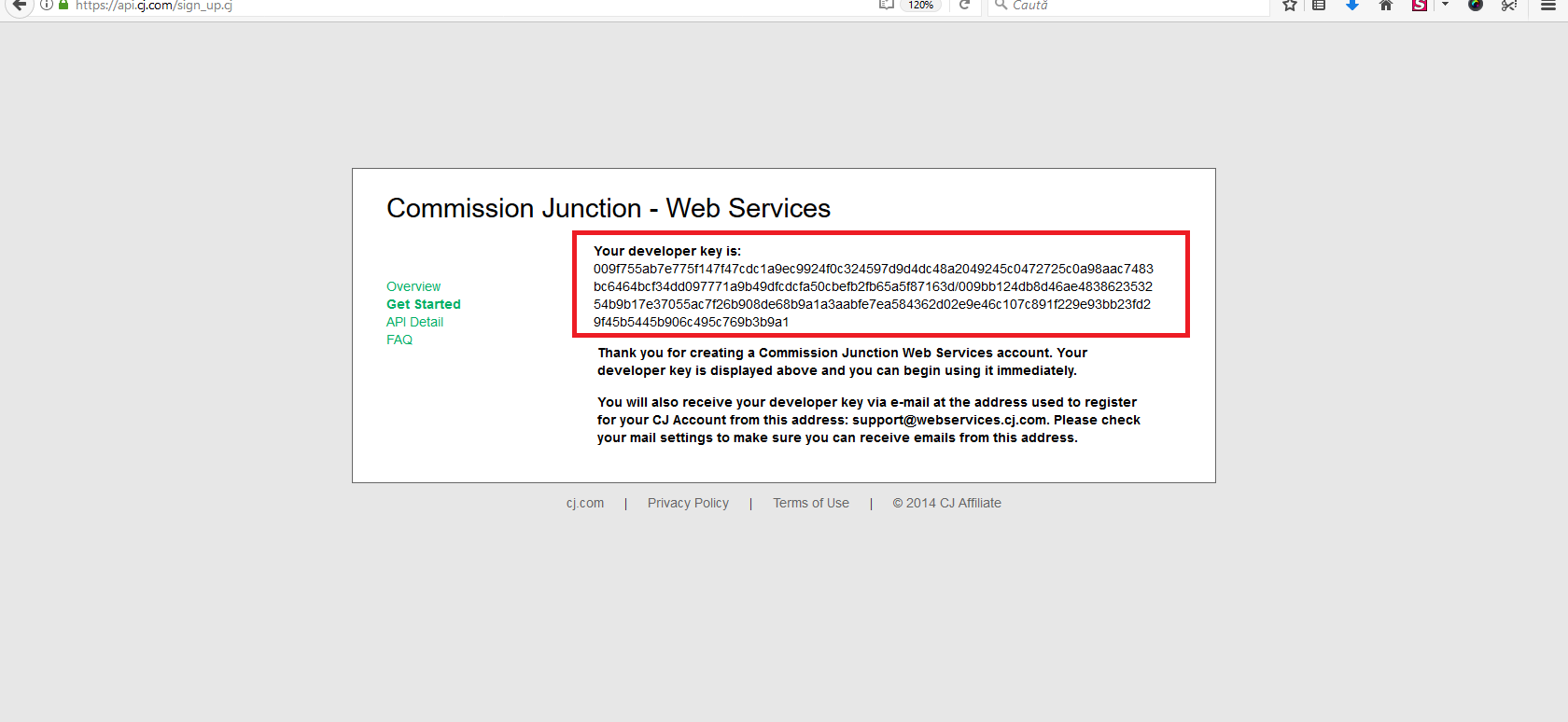
Task: Open the color wheel extension icon
Action: 1476,5
